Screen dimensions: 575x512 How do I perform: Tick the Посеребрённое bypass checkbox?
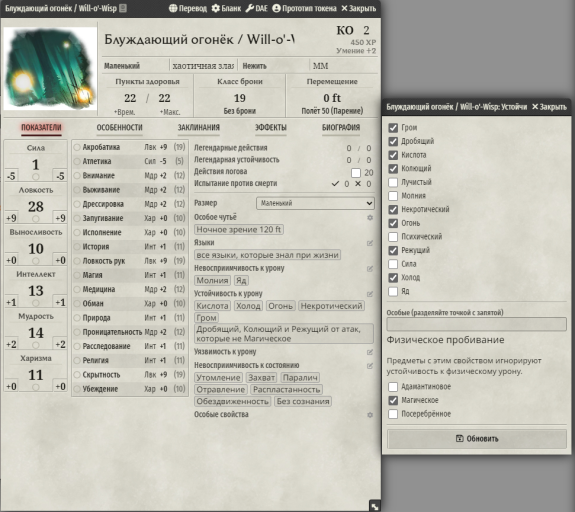tap(393, 414)
